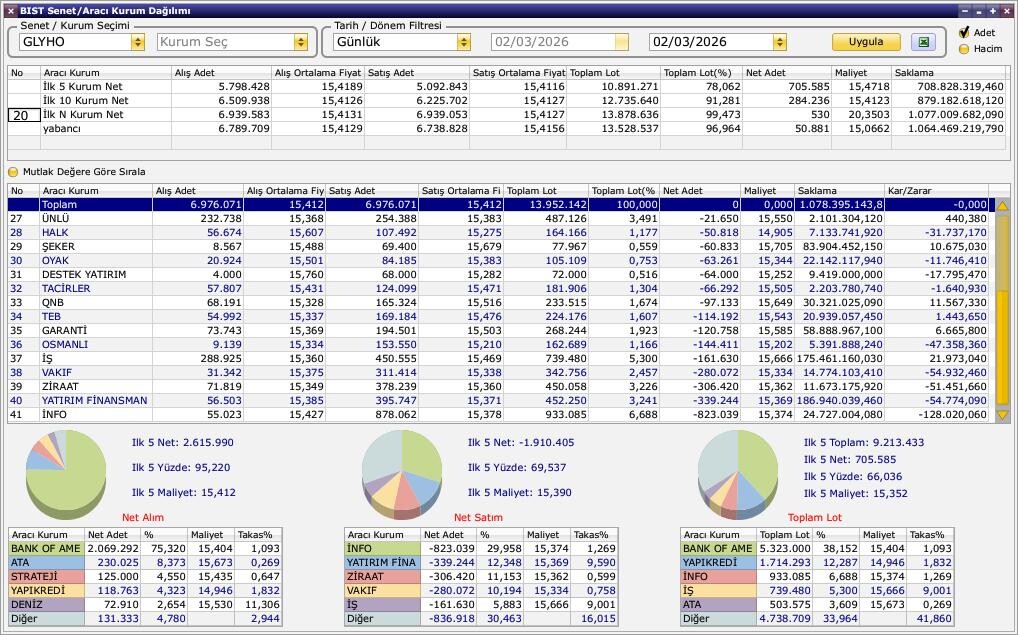
Task: Sort by Kar/Zarar column header
Action: tap(935, 190)
